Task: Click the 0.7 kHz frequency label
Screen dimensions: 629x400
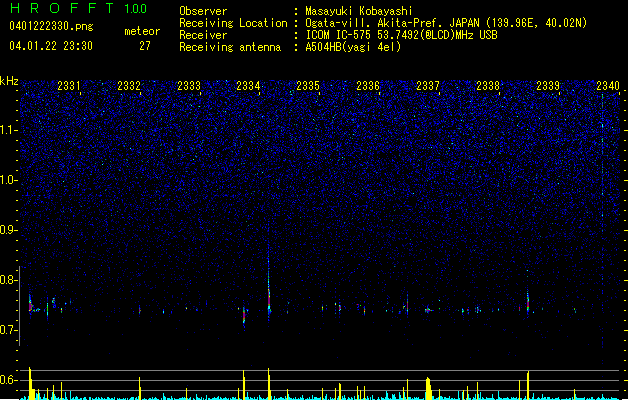Action: [9, 330]
